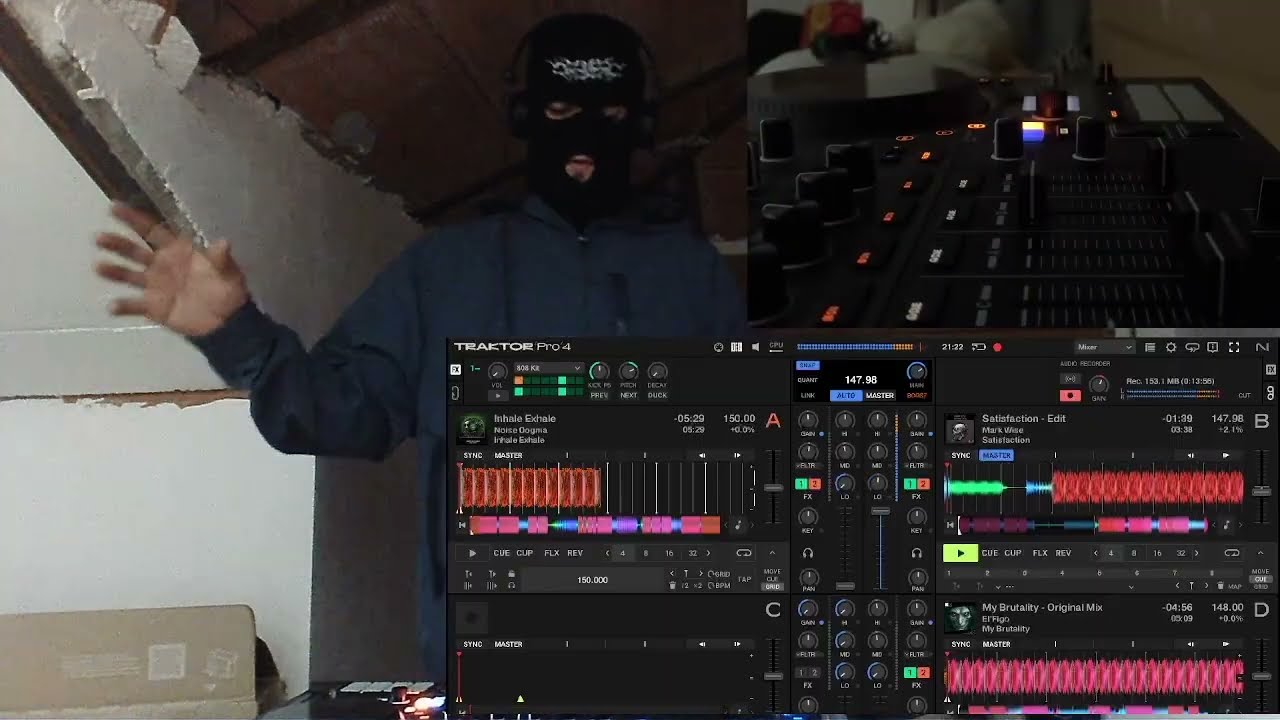Toggle FX panel icon at left edge

point(455,370)
